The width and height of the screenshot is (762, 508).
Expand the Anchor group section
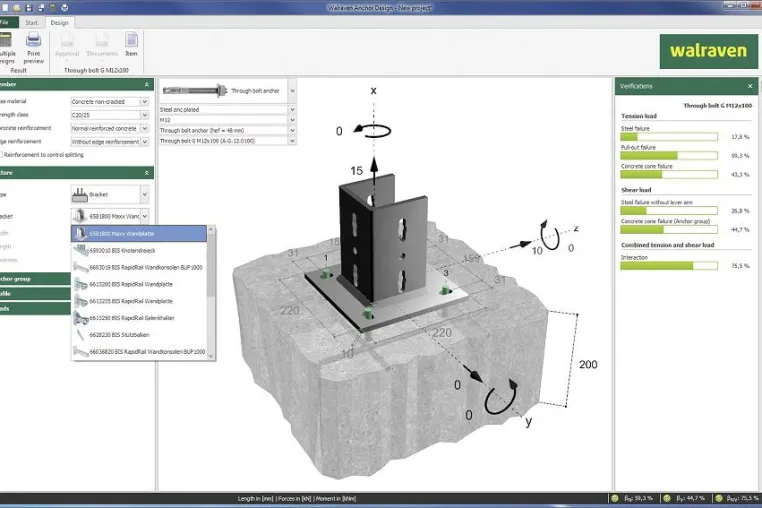(x=35, y=279)
